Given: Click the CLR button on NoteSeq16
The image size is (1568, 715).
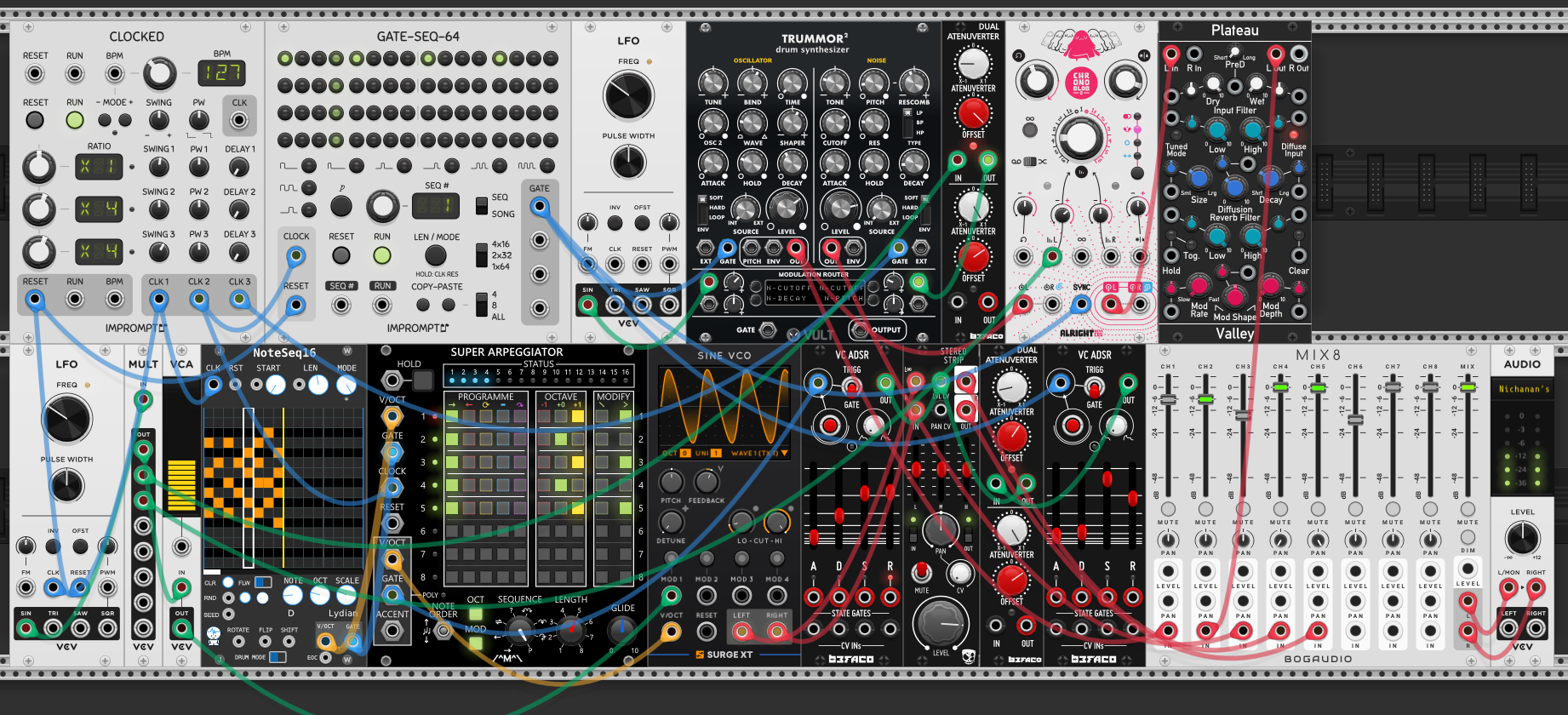Looking at the screenshot, I should pyautogui.click(x=228, y=583).
